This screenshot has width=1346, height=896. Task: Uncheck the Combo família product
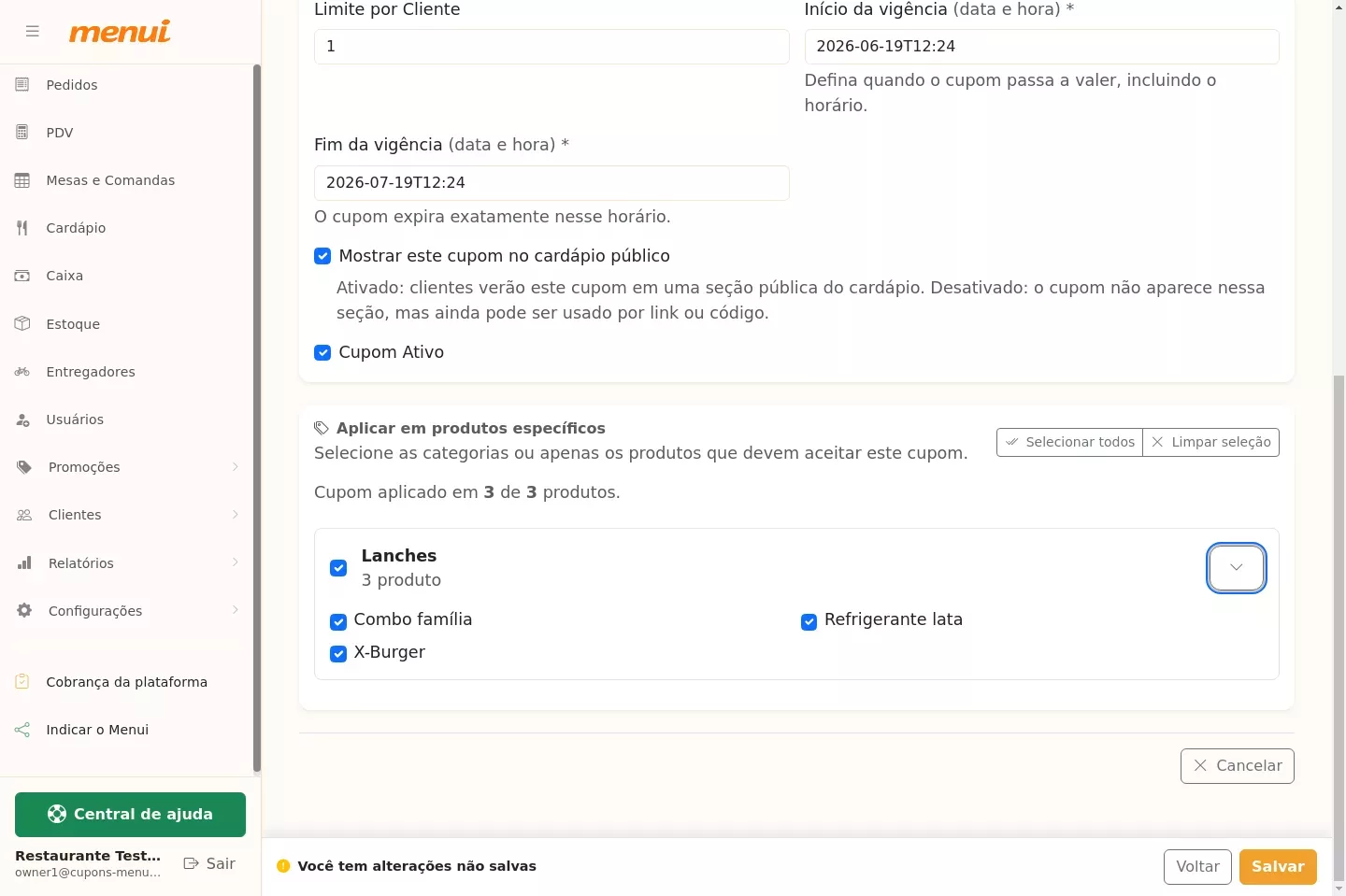click(338, 621)
